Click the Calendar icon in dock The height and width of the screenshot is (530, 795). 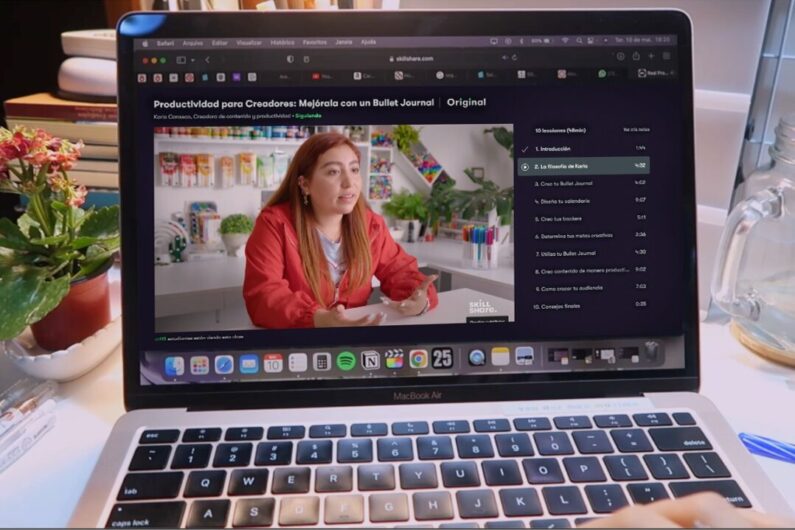(273, 363)
